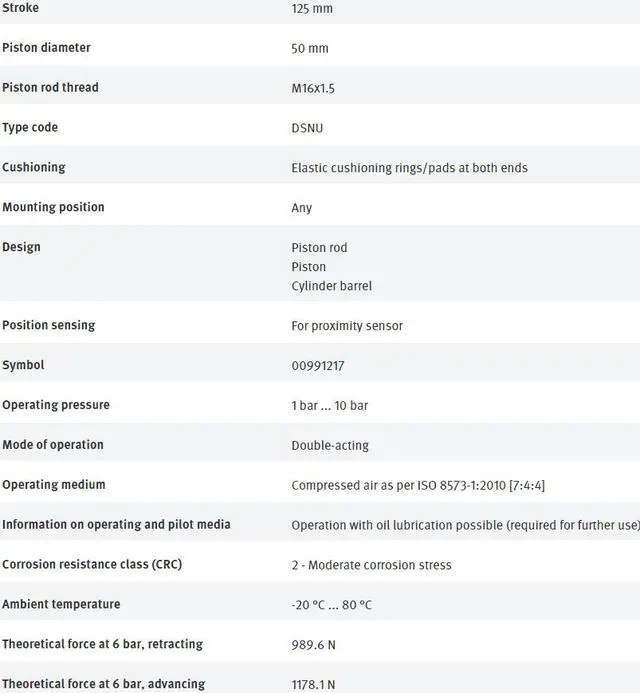This screenshot has width=640, height=693.
Task: Click the "For proximity sensor" value
Action: point(347,326)
